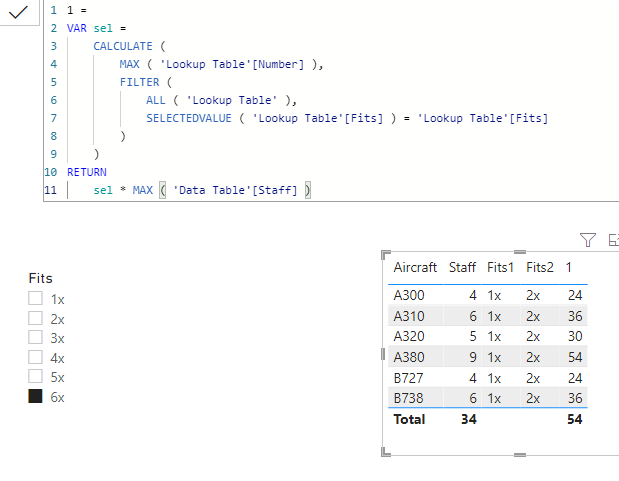Tick the 1x Fits slicer checkbox
Viewport: 619px width, 481px height.
coord(36,298)
